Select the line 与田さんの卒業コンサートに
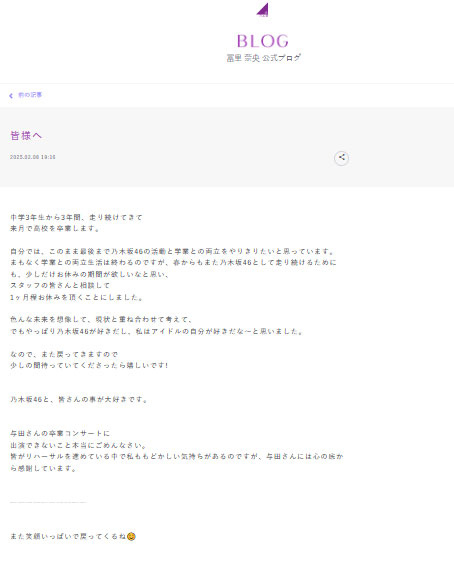 (x=60, y=433)
